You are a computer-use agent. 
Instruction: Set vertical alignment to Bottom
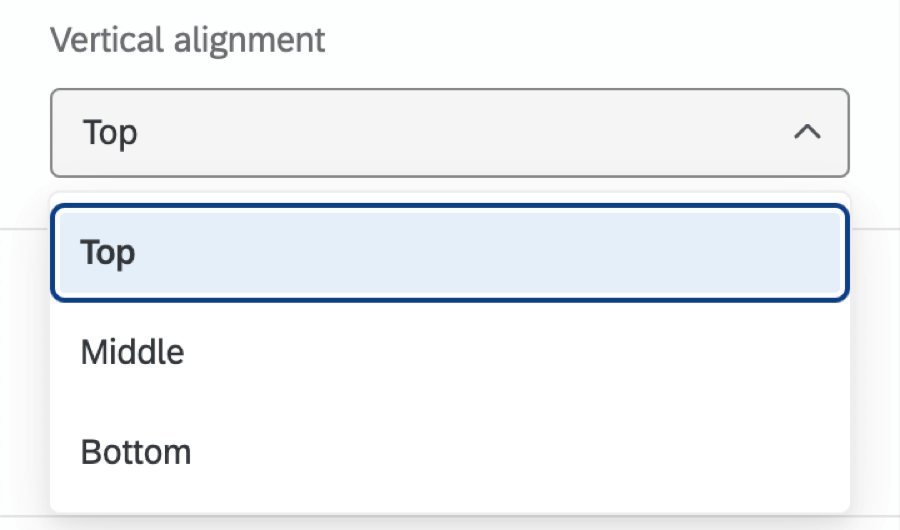pos(136,452)
